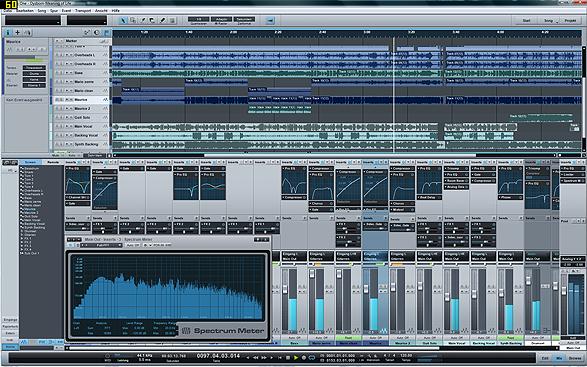
Task: Click the Edit button in the bottom right
Action: pyautogui.click(x=545, y=358)
